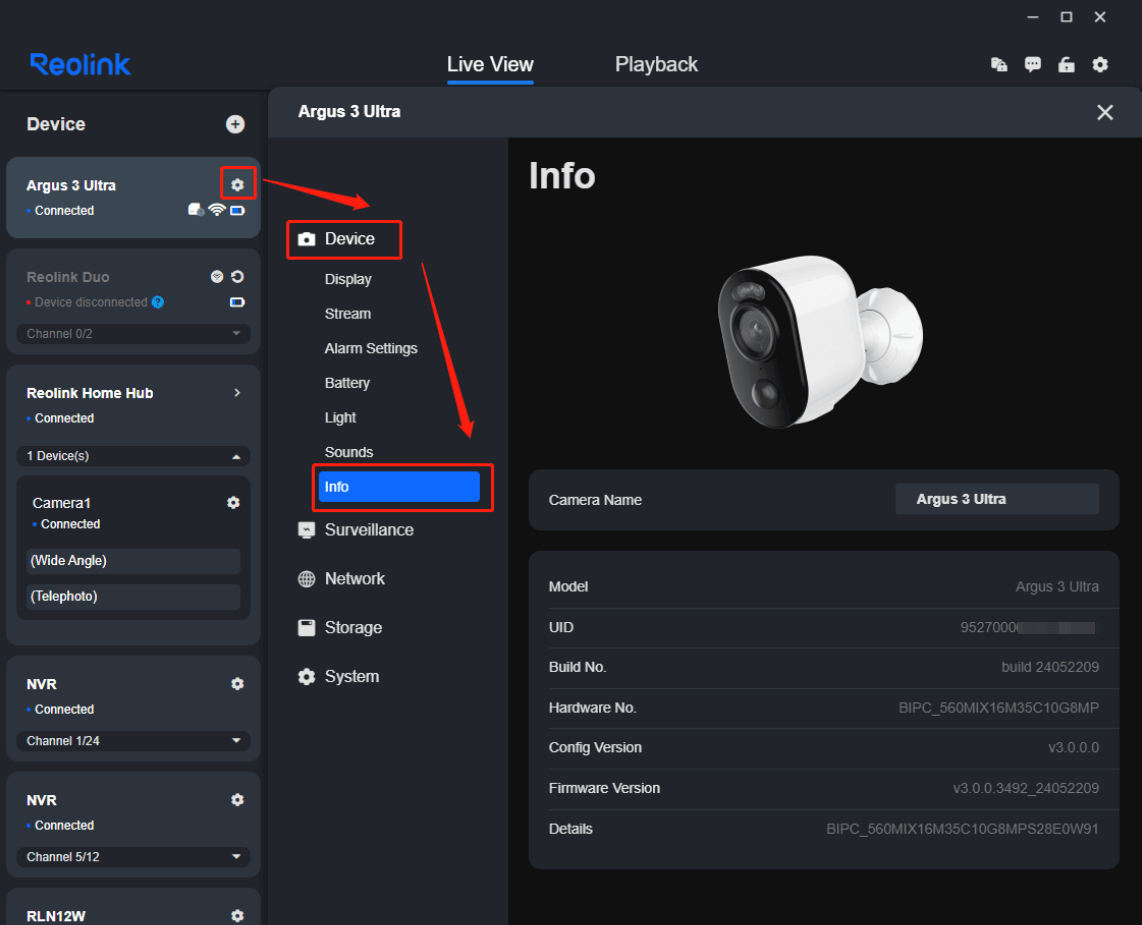Click the Model value Argus 3 Ultra
1142x925 pixels.
click(1057, 587)
